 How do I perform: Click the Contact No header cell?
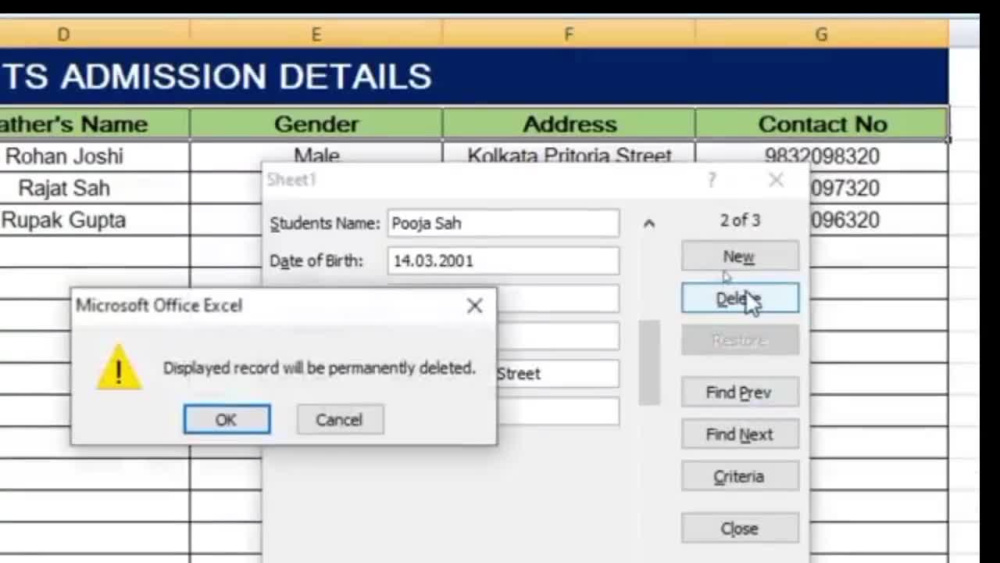coord(821,124)
